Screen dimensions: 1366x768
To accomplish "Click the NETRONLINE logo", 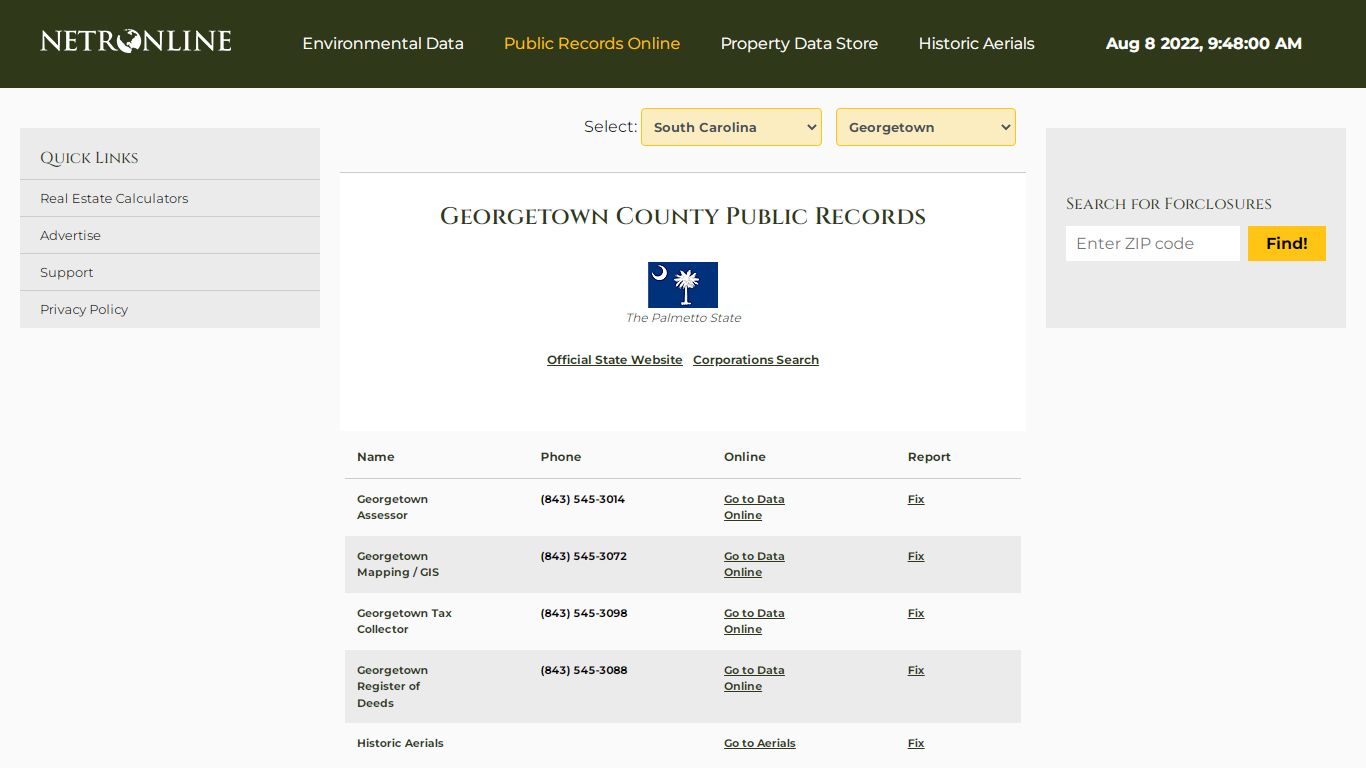I will (136, 41).
